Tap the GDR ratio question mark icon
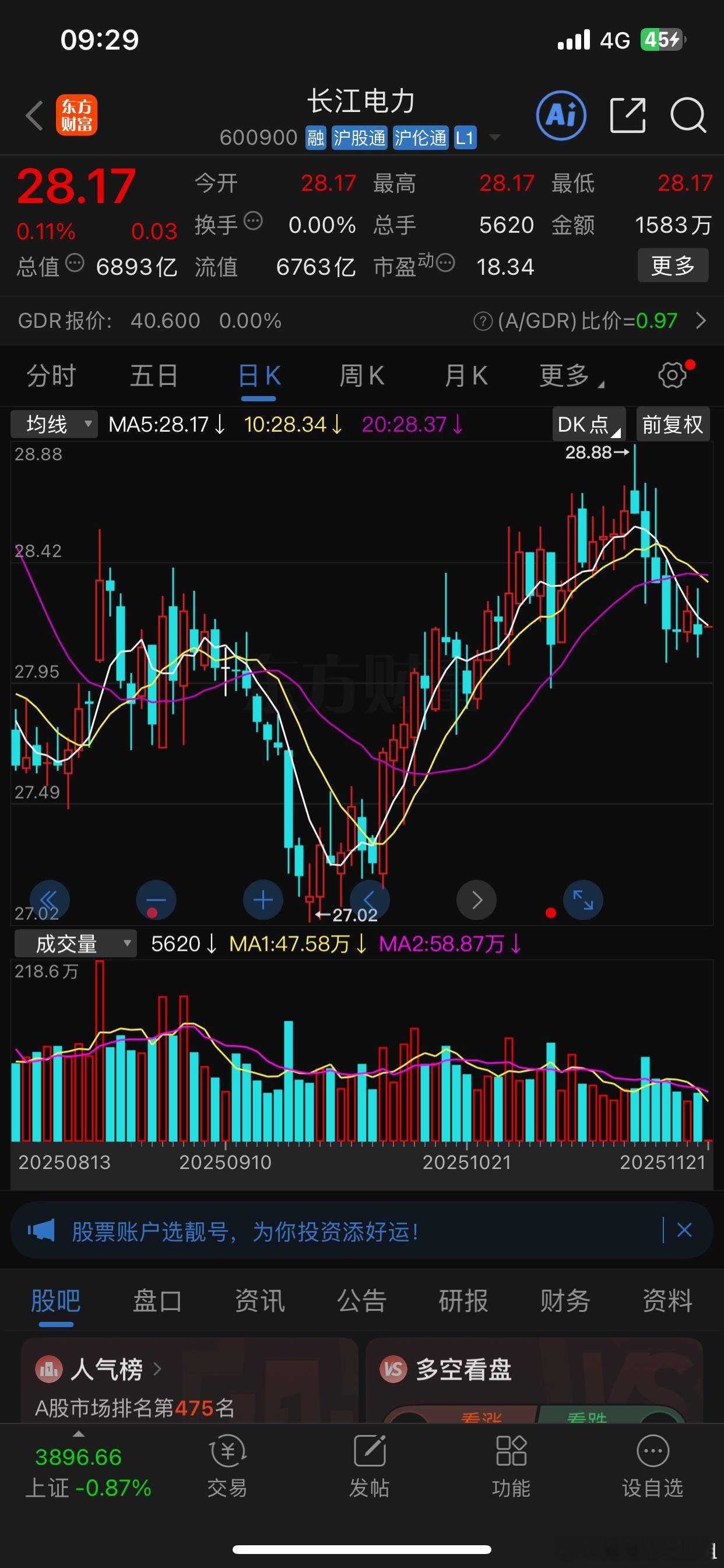This screenshot has height=1568, width=724. 483,321
